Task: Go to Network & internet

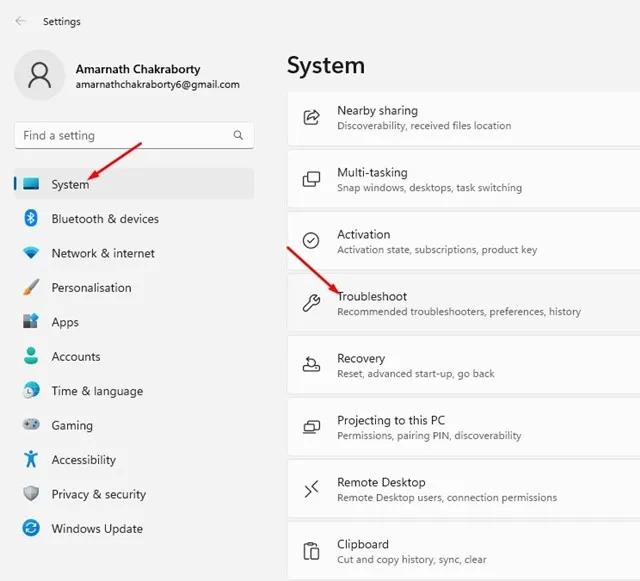Action: pyautogui.click(x=134, y=253)
